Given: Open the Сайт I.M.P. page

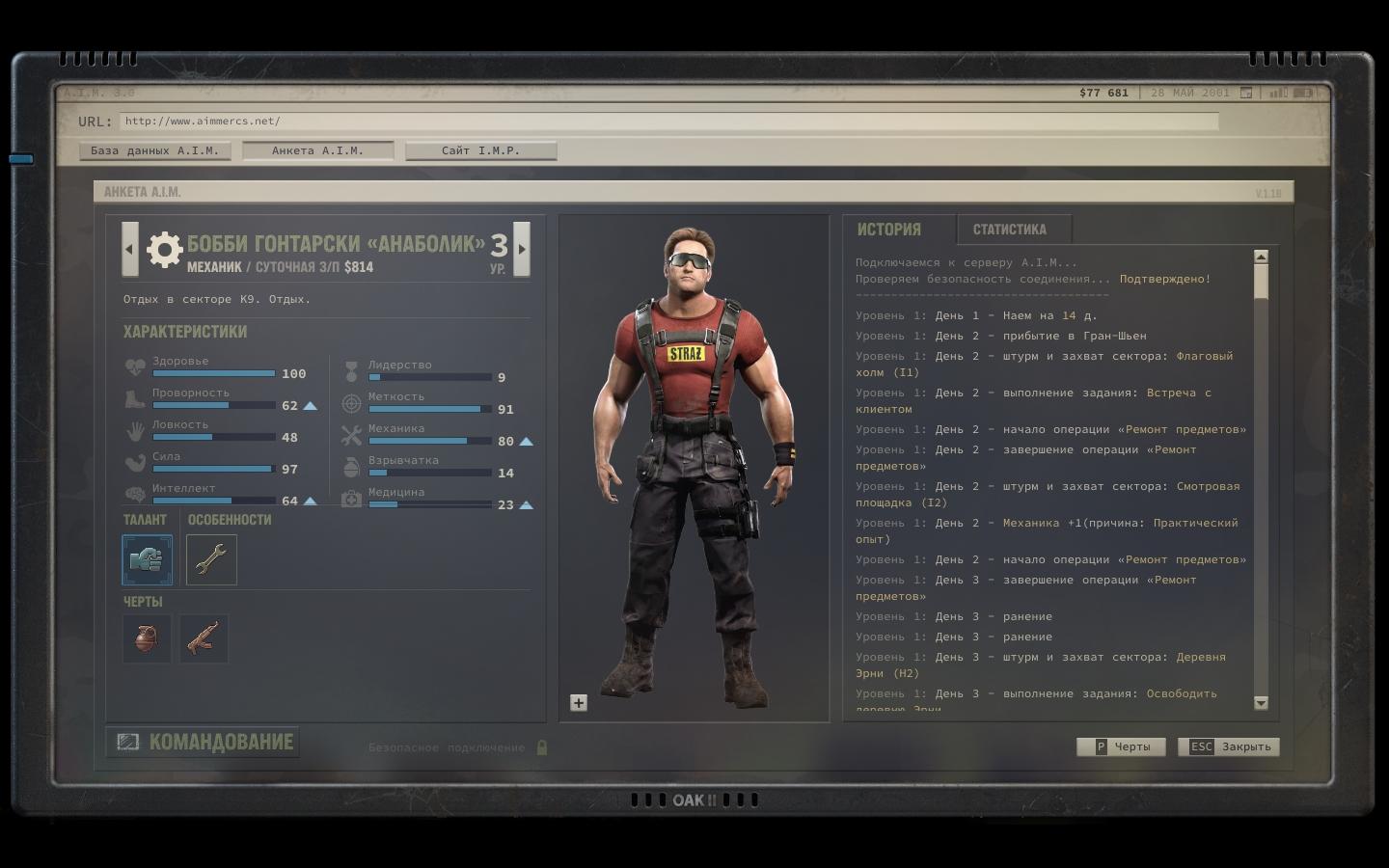Looking at the screenshot, I should point(480,150).
